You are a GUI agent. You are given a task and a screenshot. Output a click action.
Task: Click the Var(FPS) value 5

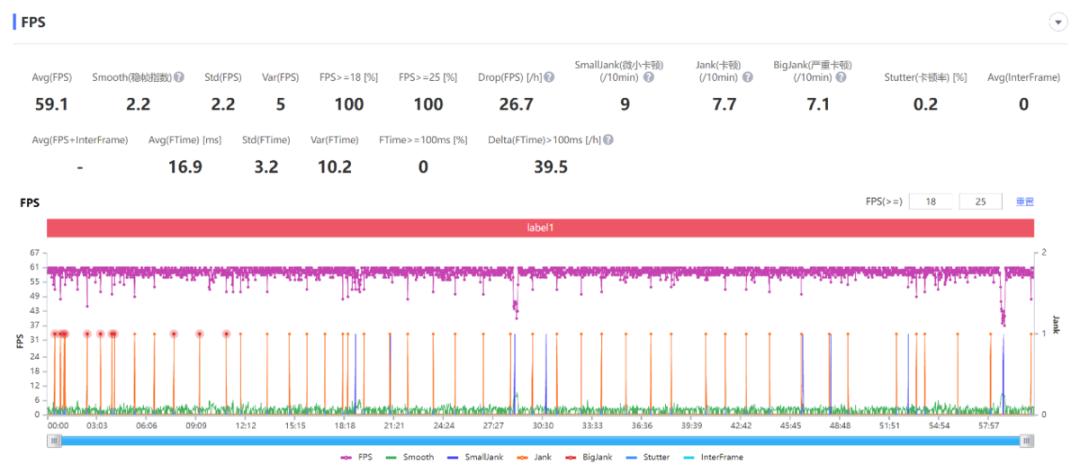tap(280, 104)
